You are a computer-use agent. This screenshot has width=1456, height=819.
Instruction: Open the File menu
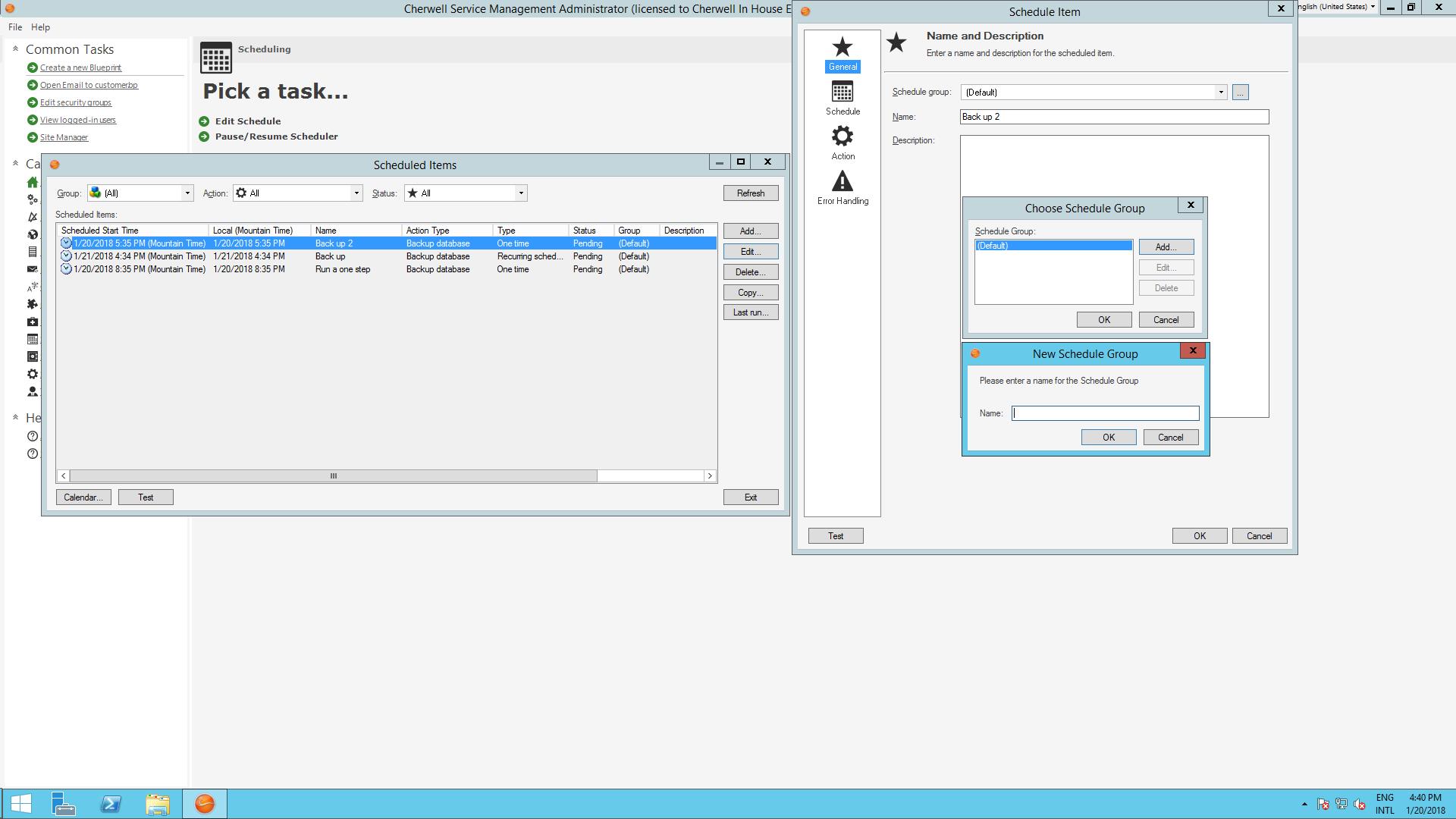15,27
